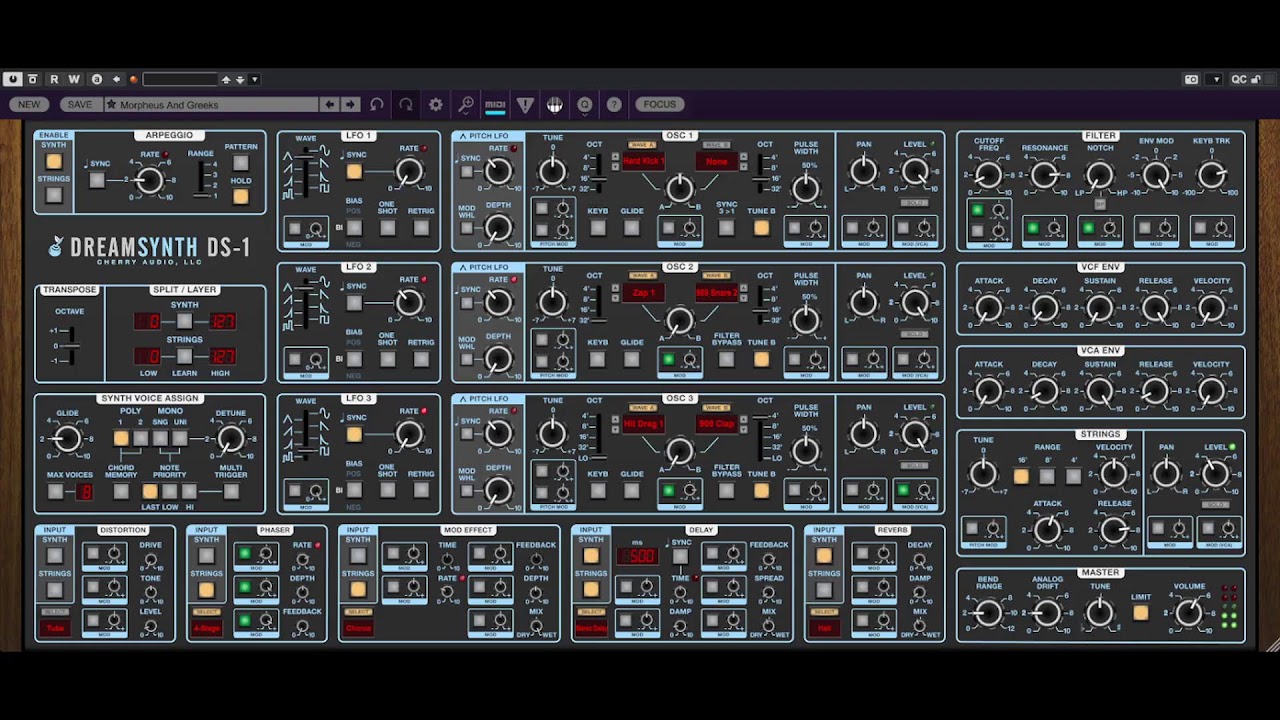Screen dimensions: 1280x720
Task: Click the warning triangle panic icon
Action: click(525, 104)
